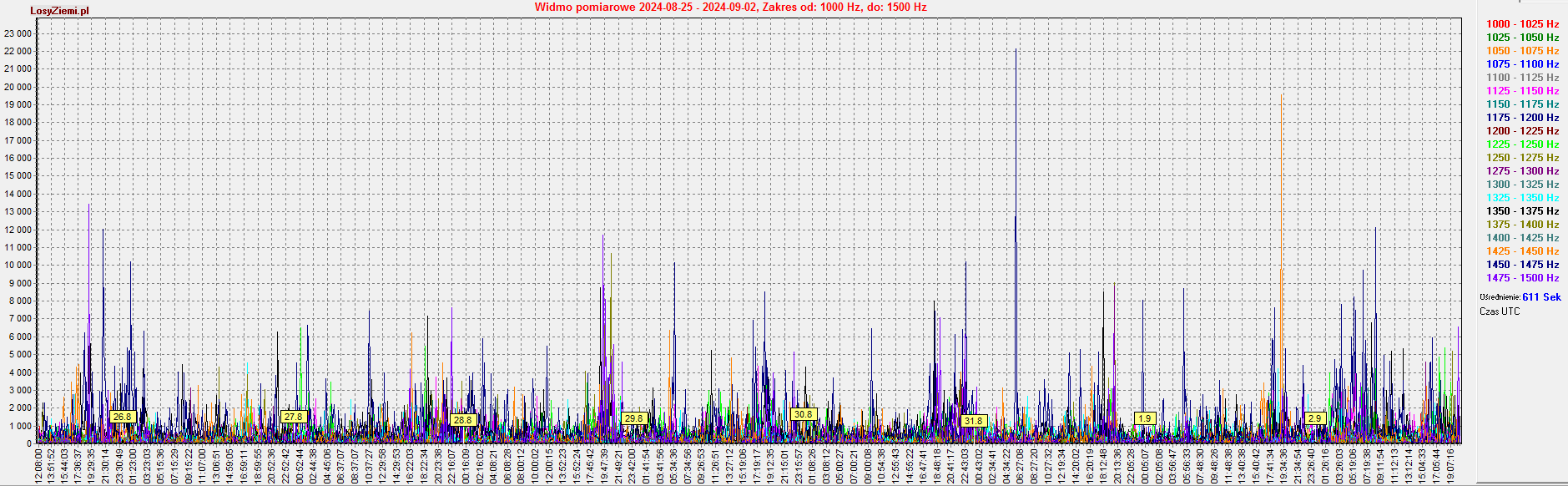Select the 30.8 date marker

click(803, 414)
